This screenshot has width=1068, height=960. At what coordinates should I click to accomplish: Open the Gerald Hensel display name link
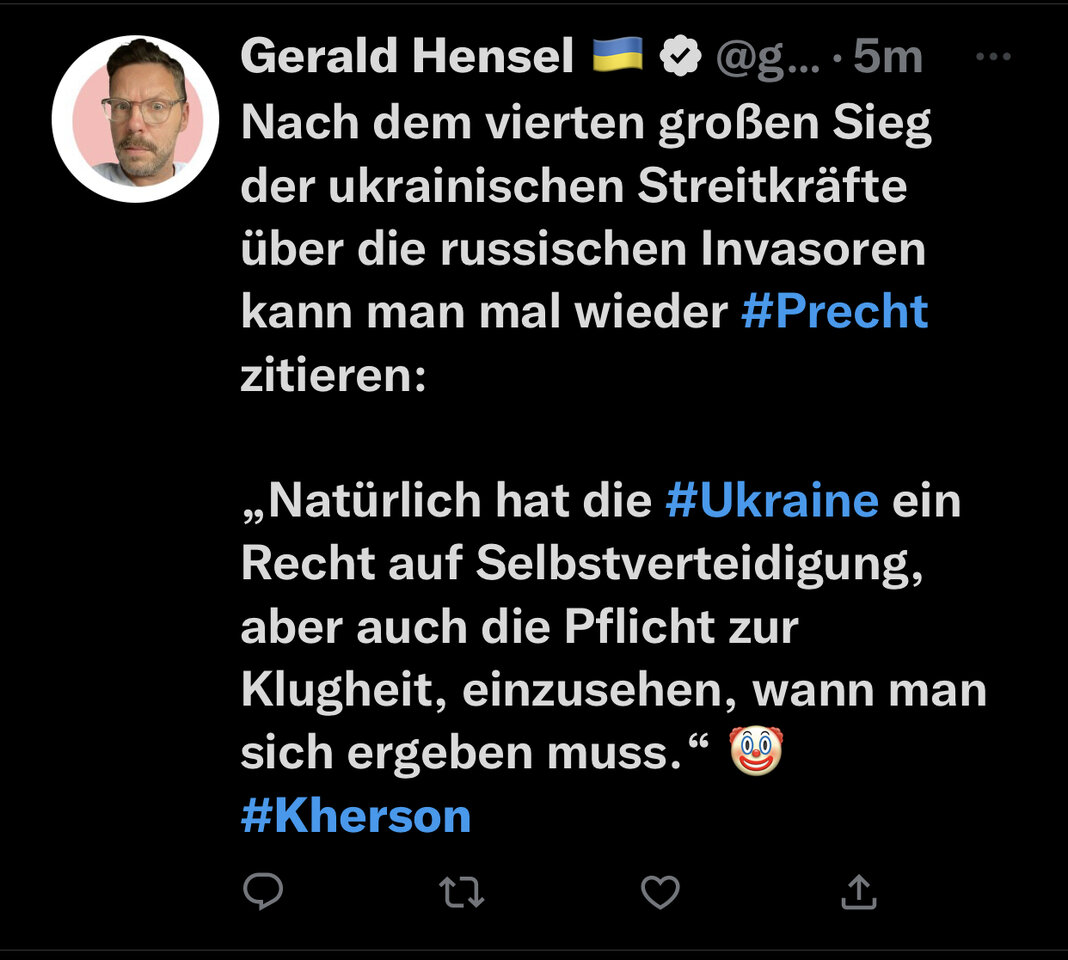pos(407,58)
